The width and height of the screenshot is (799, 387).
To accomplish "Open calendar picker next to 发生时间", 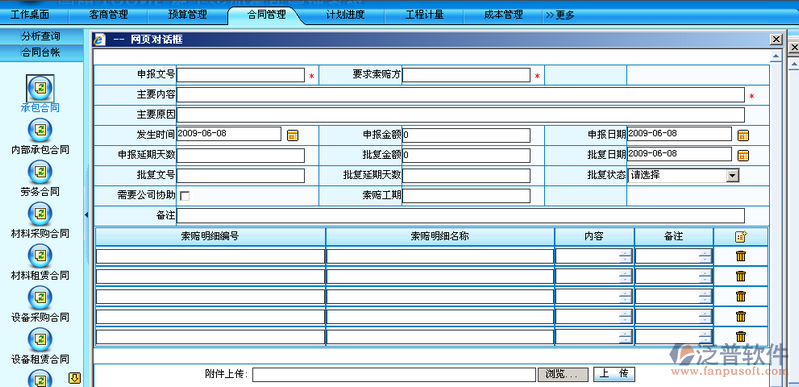I will pos(292,135).
